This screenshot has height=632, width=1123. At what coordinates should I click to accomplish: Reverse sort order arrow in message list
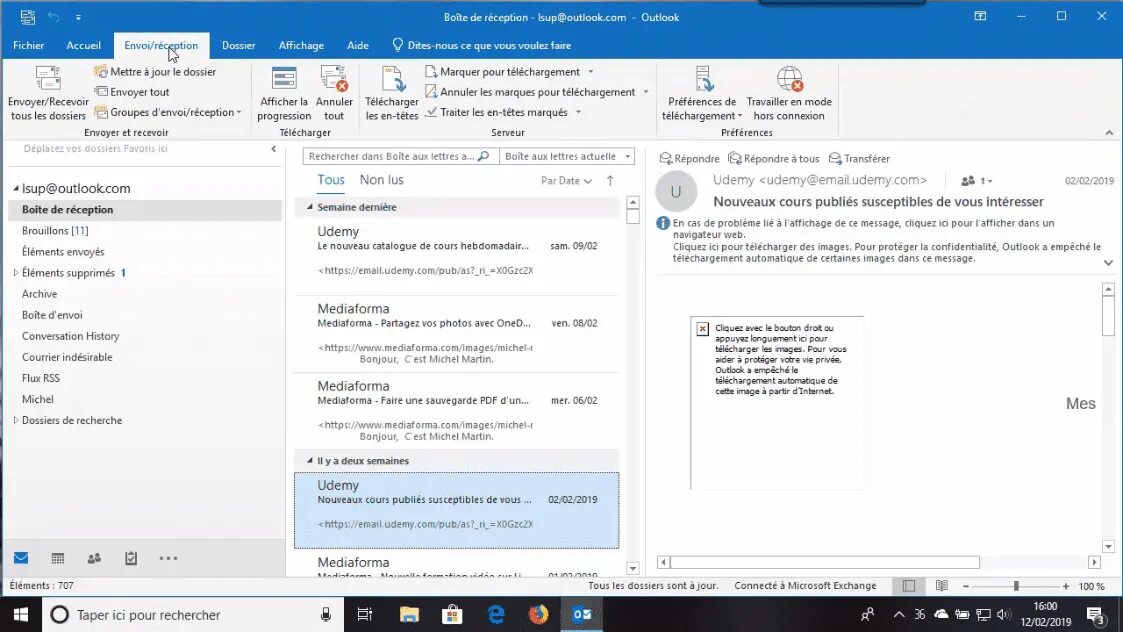click(610, 181)
